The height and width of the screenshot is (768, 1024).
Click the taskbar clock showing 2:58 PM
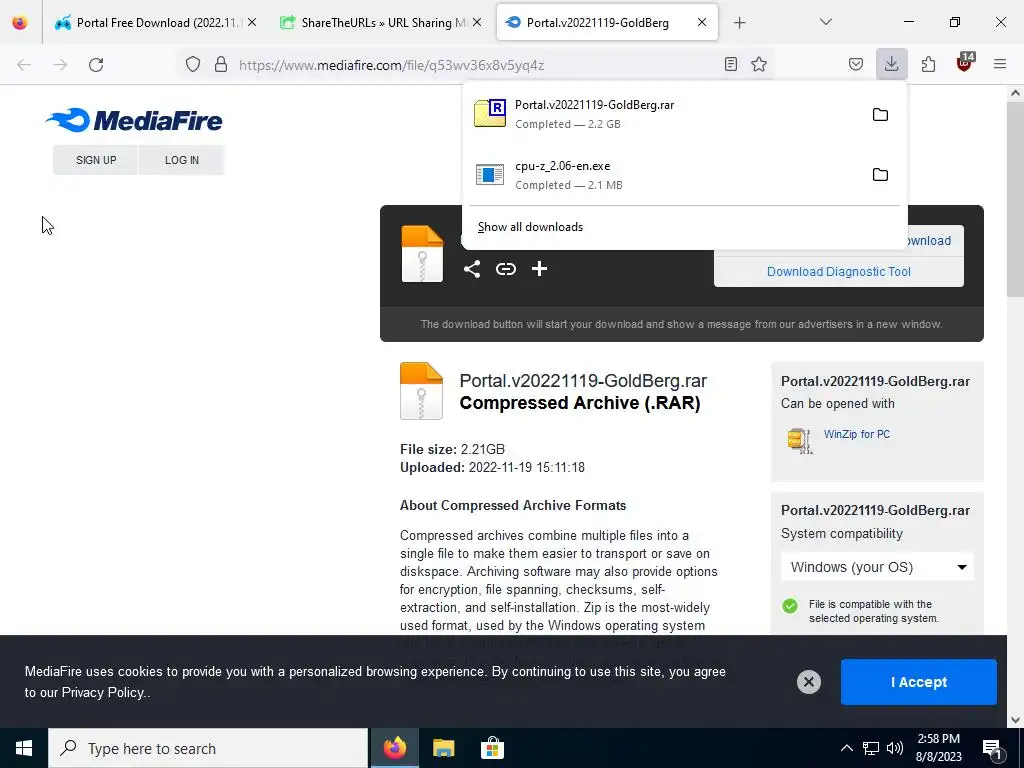(938, 748)
